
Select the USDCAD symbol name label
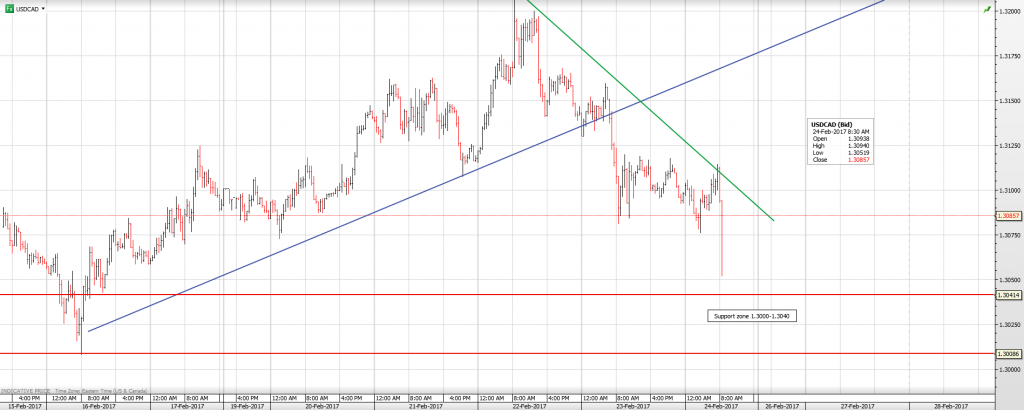click(32, 8)
